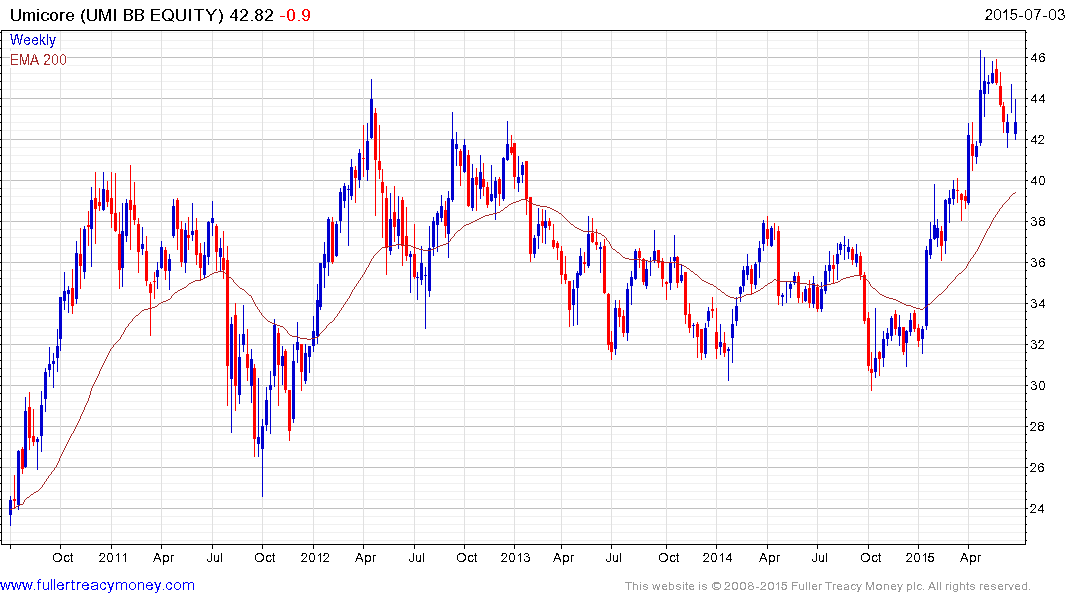
Task: Click the 2011 x-axis label
Action: (112, 557)
